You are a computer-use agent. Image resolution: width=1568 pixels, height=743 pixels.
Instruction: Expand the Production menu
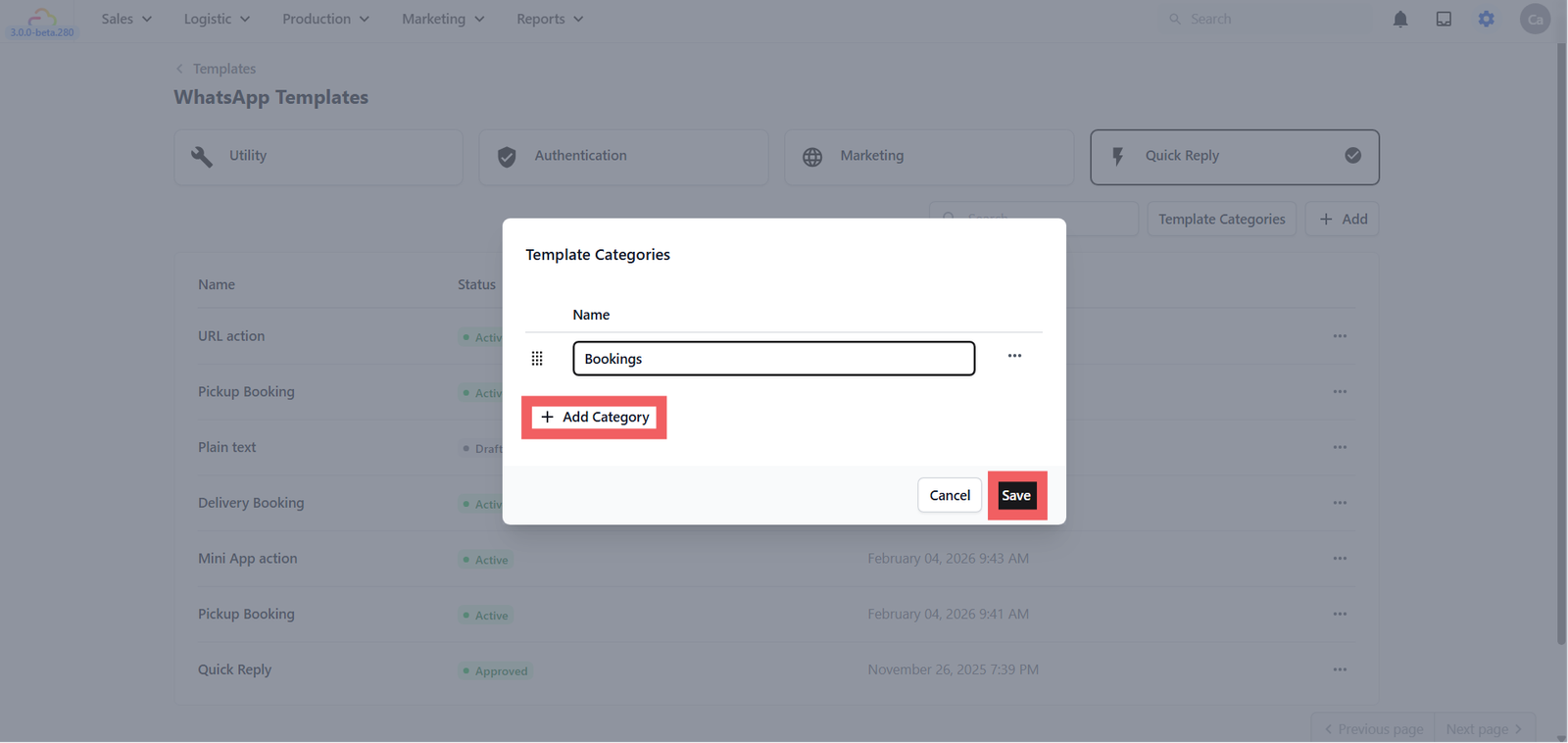point(325,19)
